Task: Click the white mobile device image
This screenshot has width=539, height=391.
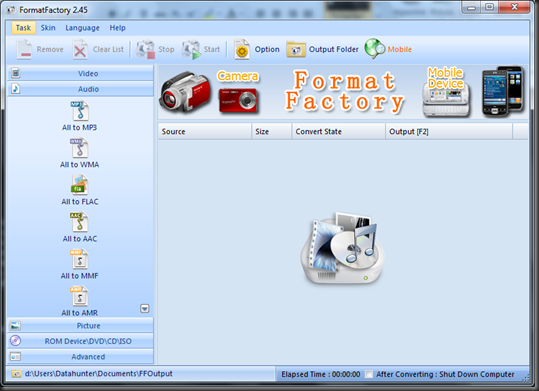Action: (x=446, y=100)
